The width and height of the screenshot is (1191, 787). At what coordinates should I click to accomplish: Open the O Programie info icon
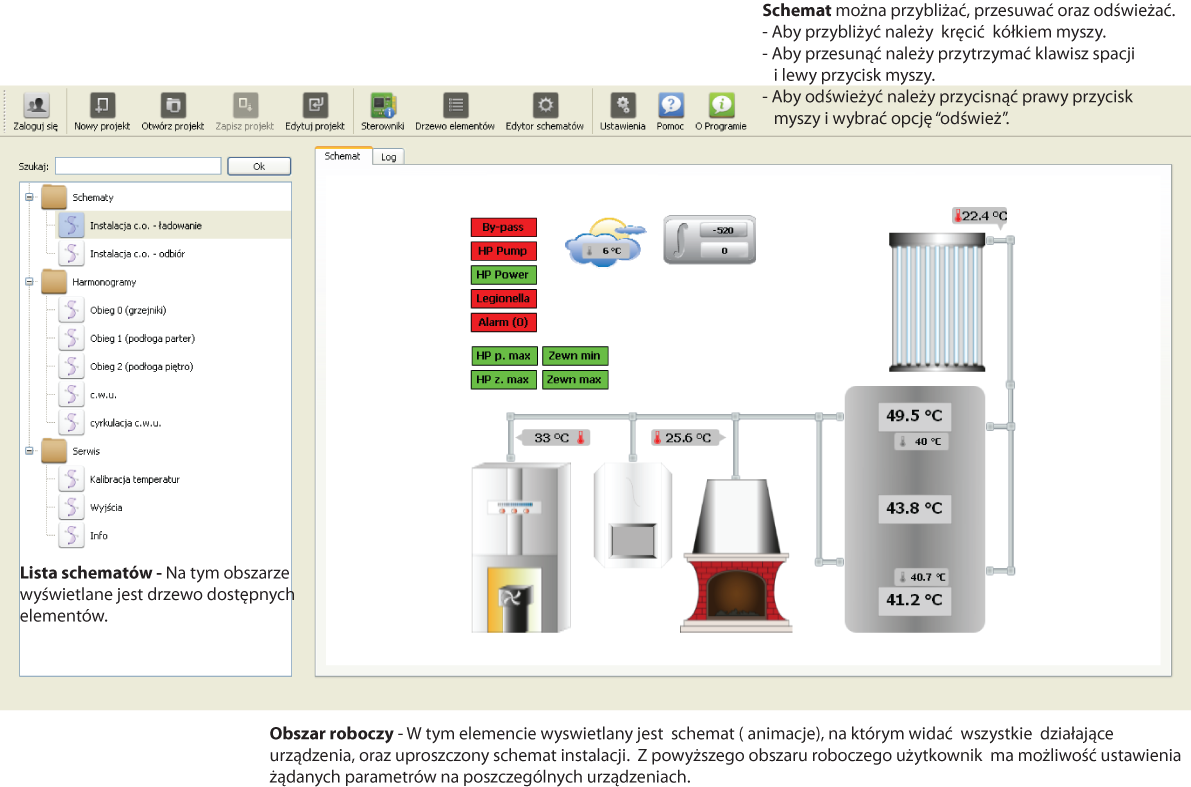[x=721, y=105]
